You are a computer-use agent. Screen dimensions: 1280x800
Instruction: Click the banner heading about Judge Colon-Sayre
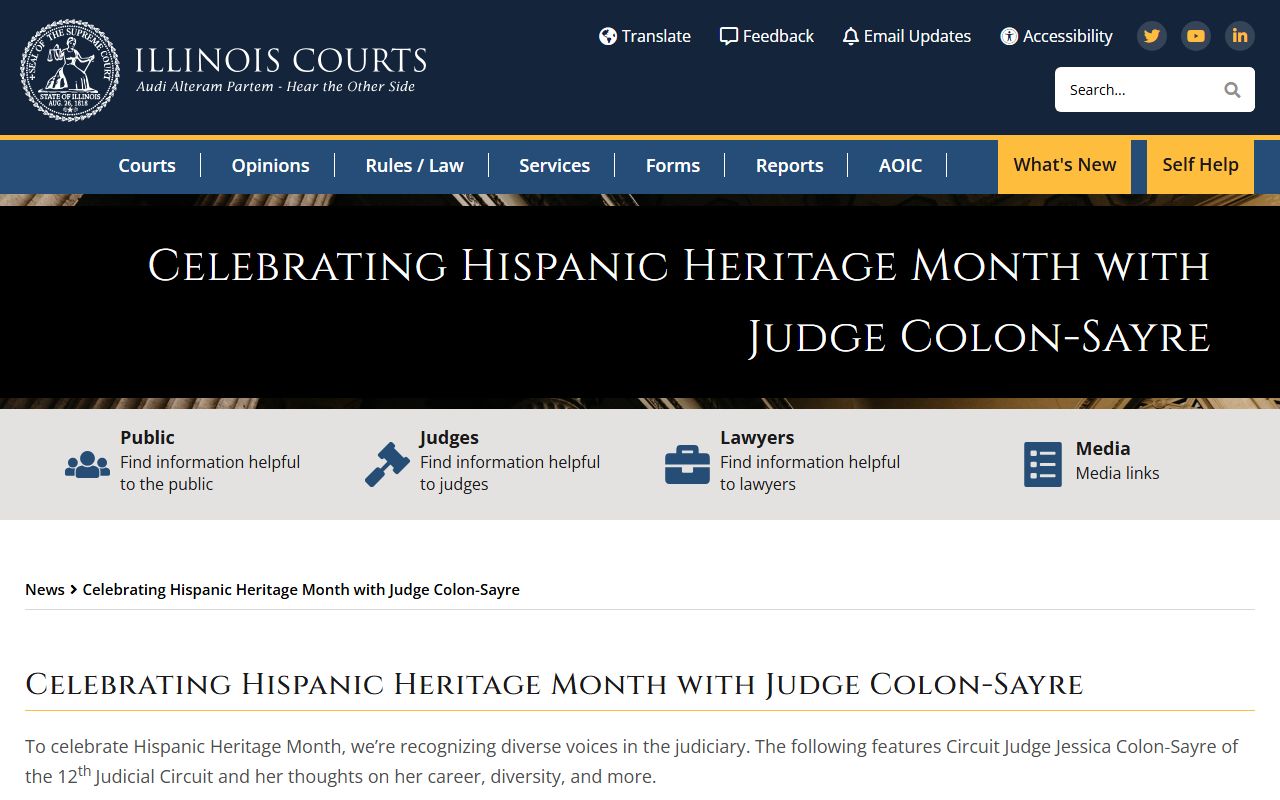coord(679,301)
